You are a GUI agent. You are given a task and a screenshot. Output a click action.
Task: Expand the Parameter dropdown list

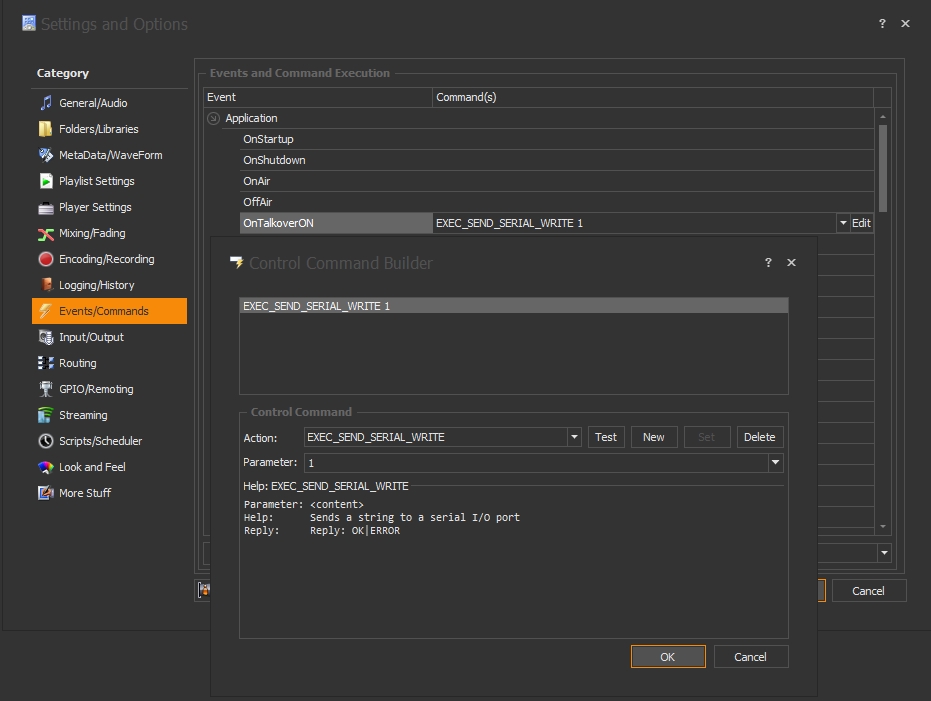775,463
